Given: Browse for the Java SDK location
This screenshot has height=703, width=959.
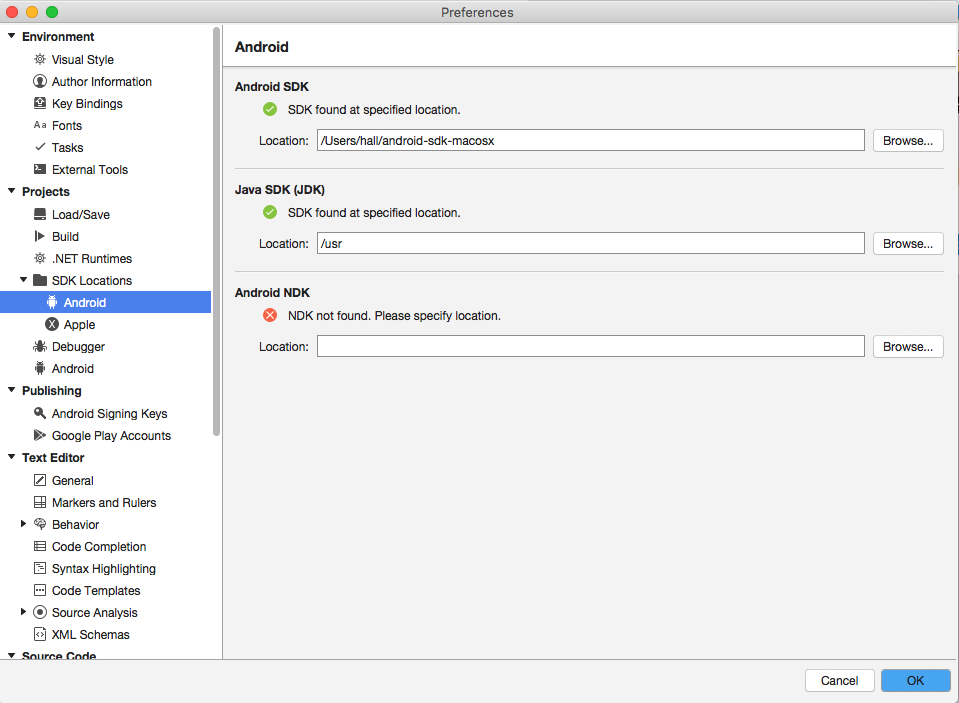Looking at the screenshot, I should 908,244.
